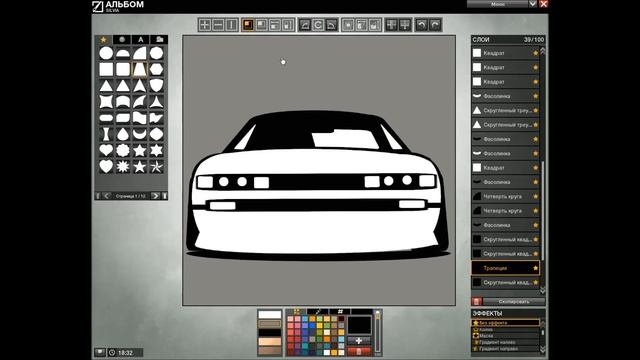This screenshot has height=360, width=640.
Task: Pick the peach gradient swatch
Action: pyautogui.click(x=270, y=342)
